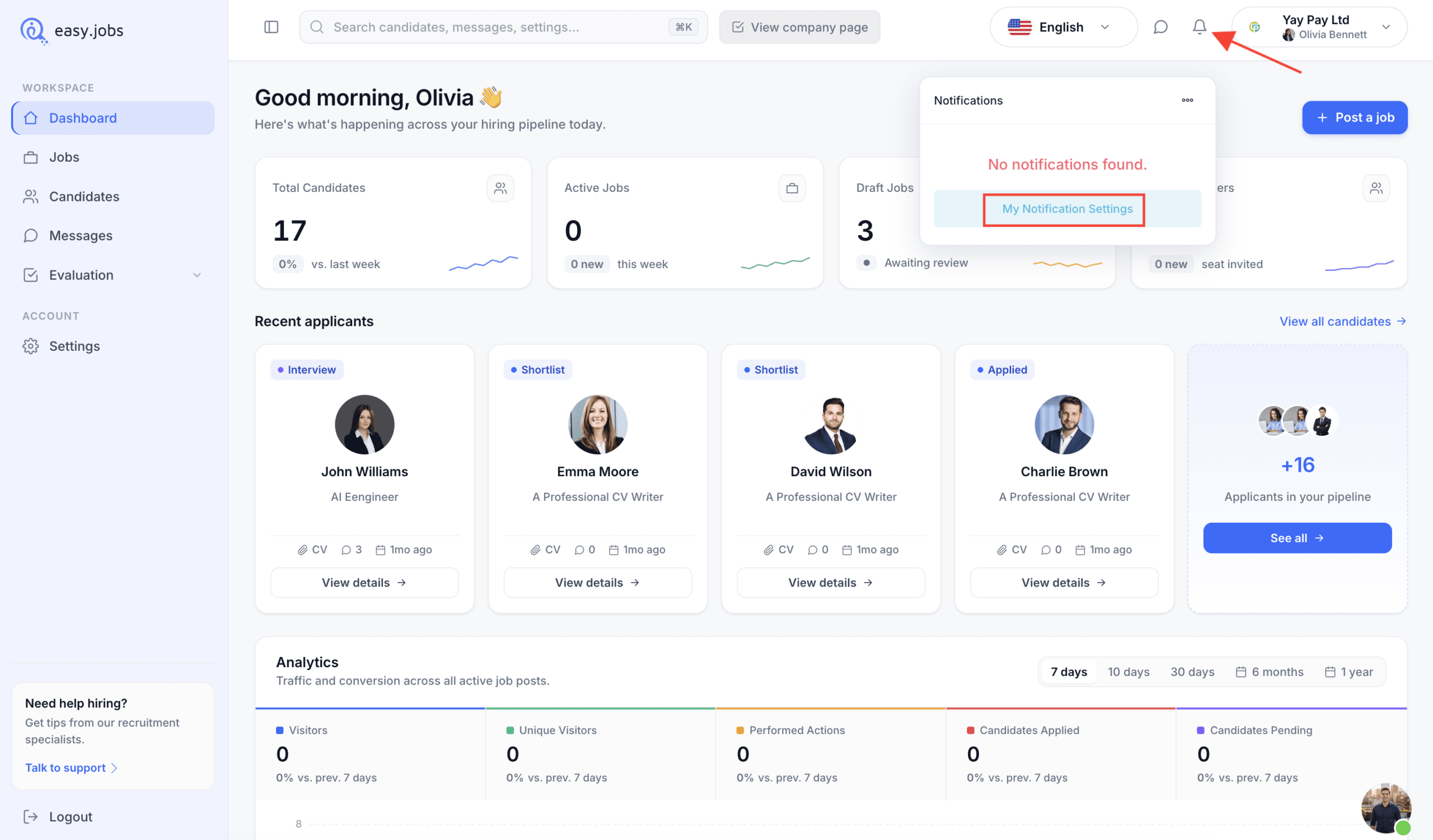Select the 30 days analytics range

1192,672
